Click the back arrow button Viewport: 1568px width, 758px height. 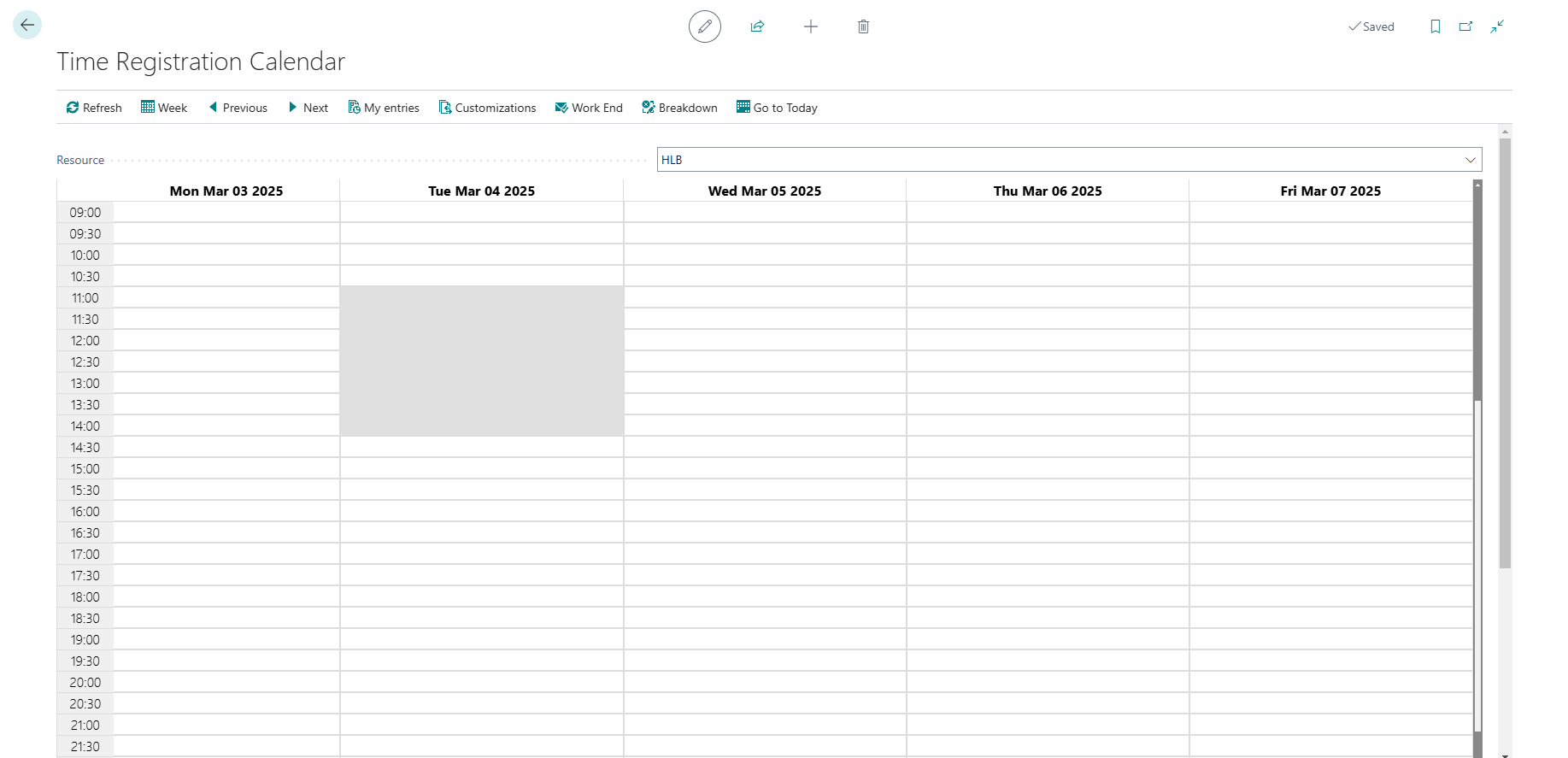pyautogui.click(x=27, y=26)
